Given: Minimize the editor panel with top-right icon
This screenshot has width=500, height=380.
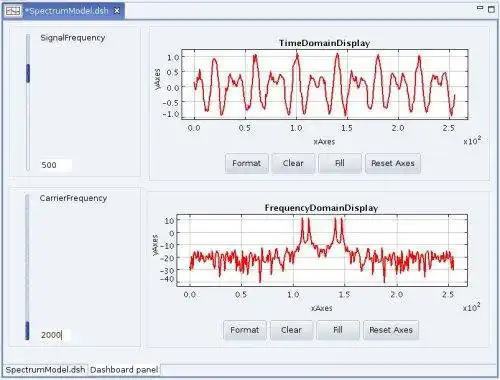Looking at the screenshot, I should 480,8.
